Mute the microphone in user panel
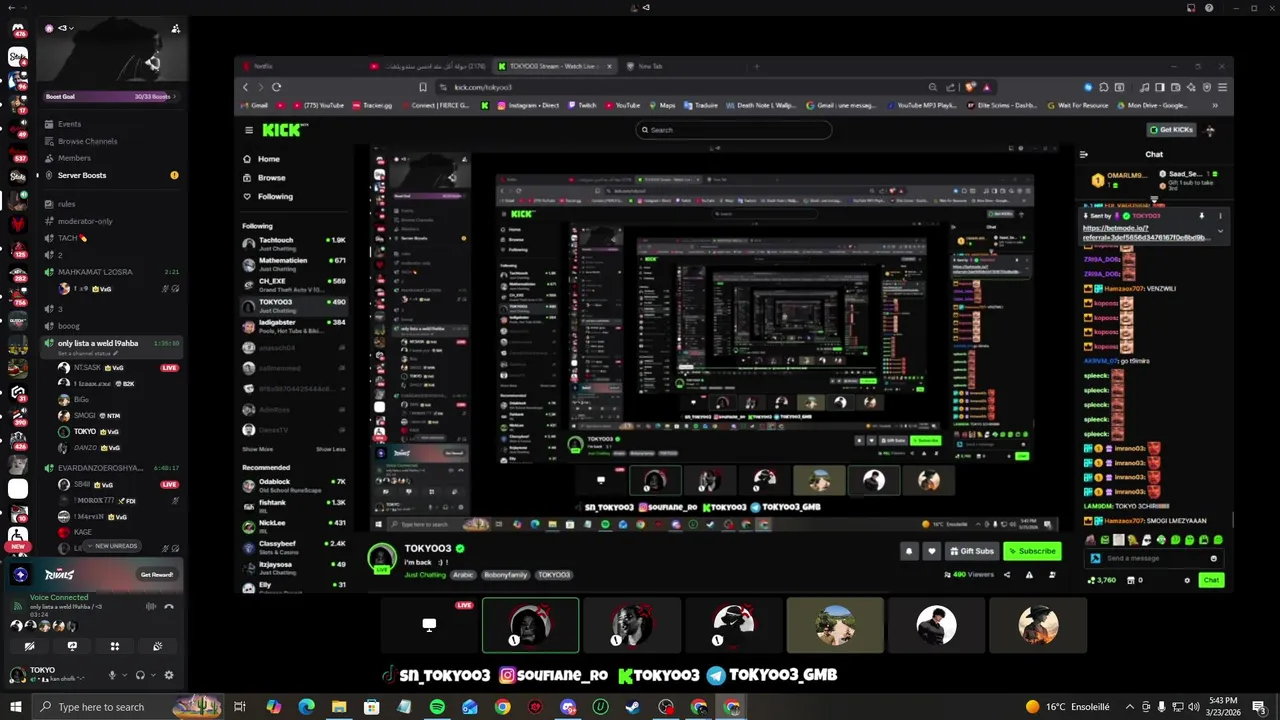1280x720 pixels. click(112, 675)
